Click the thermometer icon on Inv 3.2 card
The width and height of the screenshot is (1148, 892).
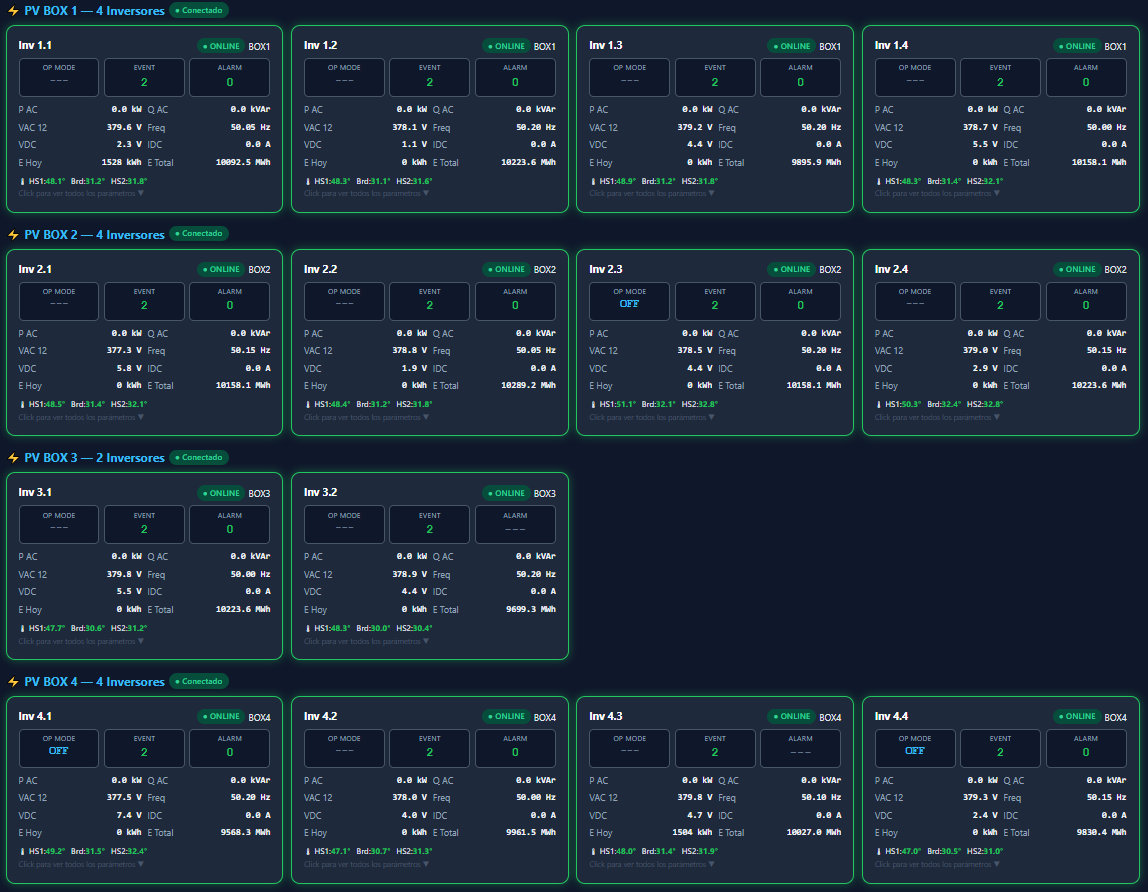tap(309, 628)
